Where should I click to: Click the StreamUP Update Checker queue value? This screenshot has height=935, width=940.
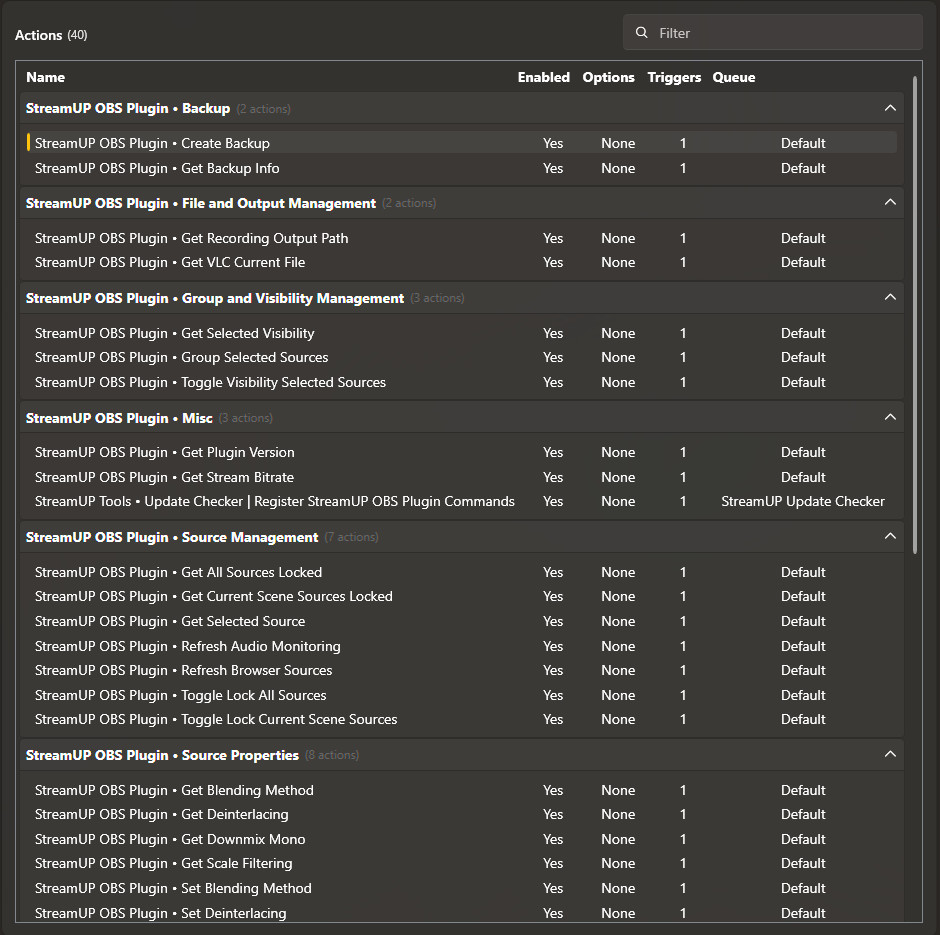803,502
